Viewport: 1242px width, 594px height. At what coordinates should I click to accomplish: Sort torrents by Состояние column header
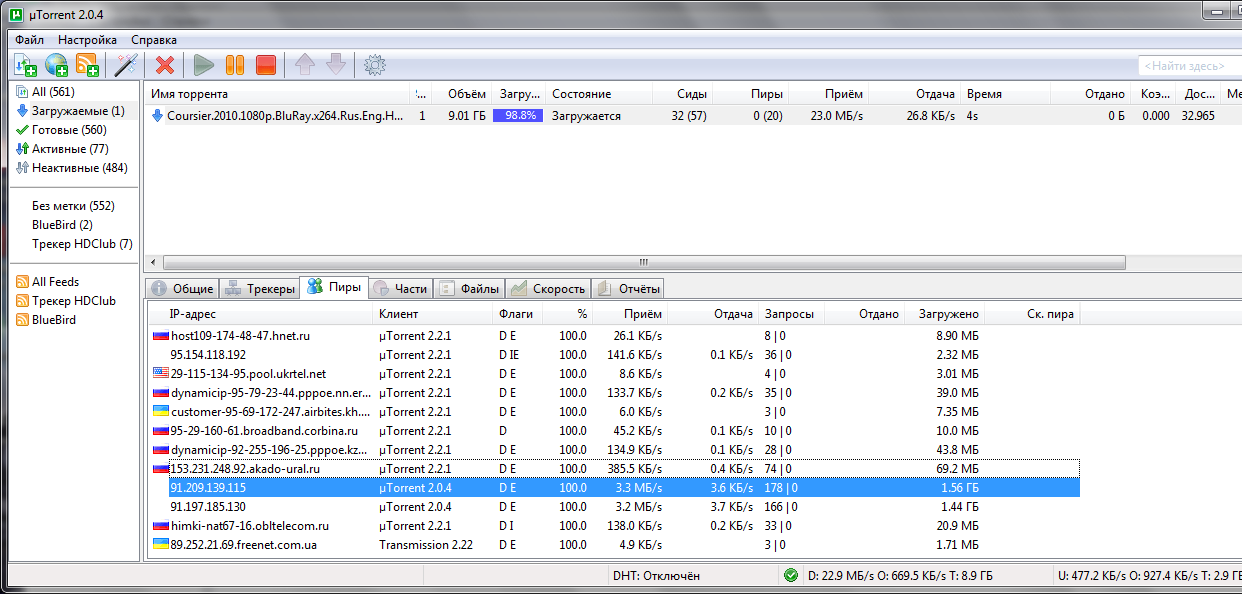[600, 94]
